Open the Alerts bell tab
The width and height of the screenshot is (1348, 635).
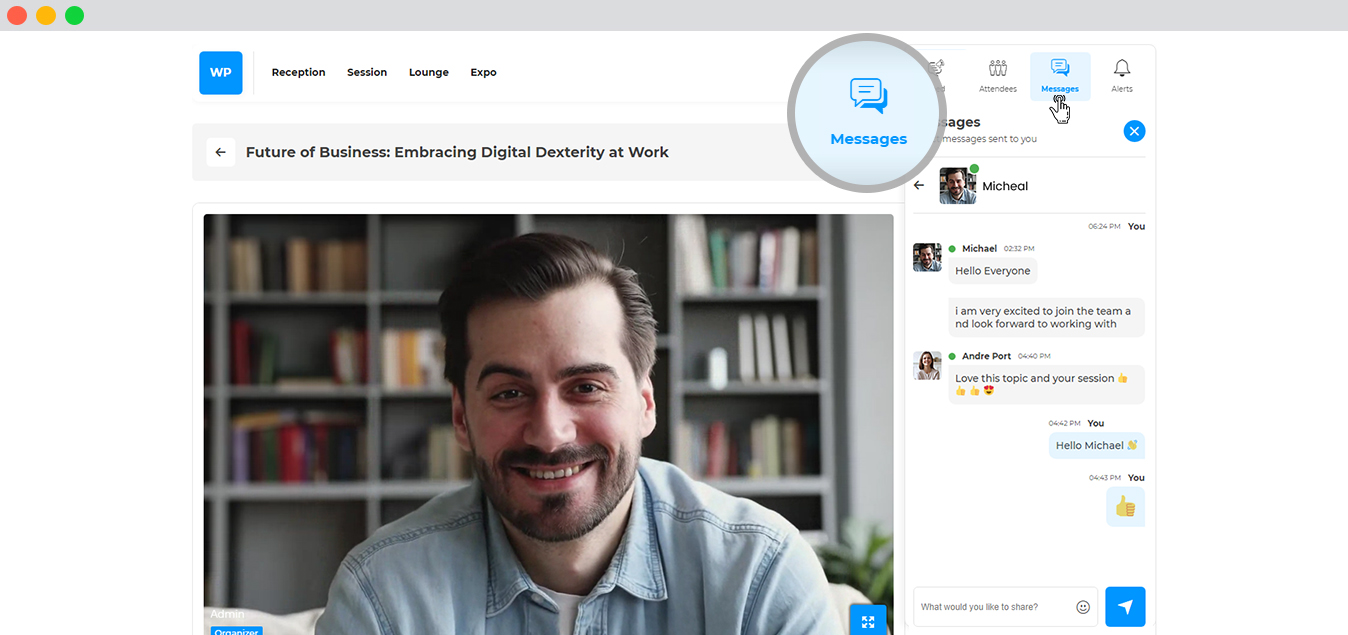(1122, 76)
